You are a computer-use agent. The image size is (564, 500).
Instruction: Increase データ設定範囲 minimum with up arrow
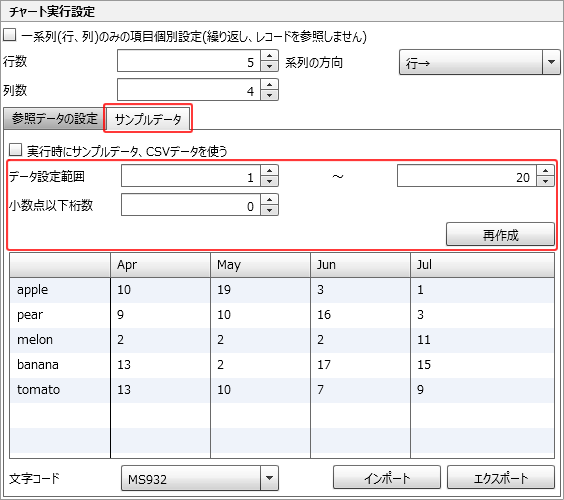pyautogui.click(x=269, y=171)
